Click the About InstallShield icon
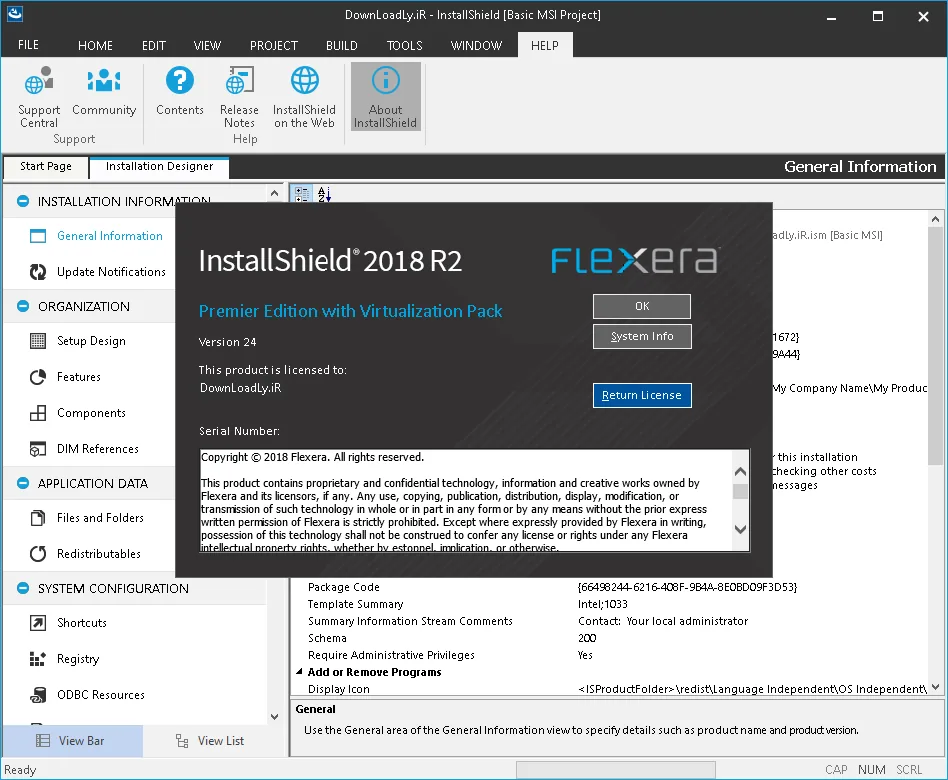 [x=386, y=80]
